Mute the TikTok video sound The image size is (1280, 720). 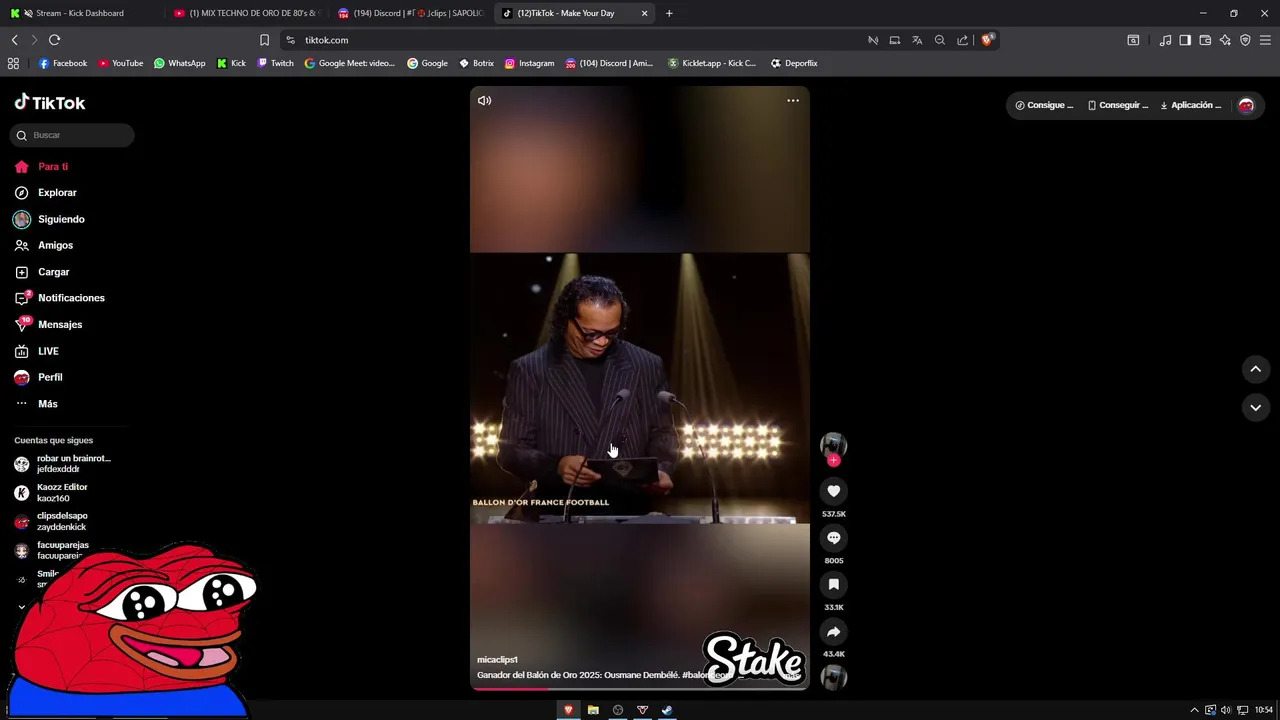(485, 100)
